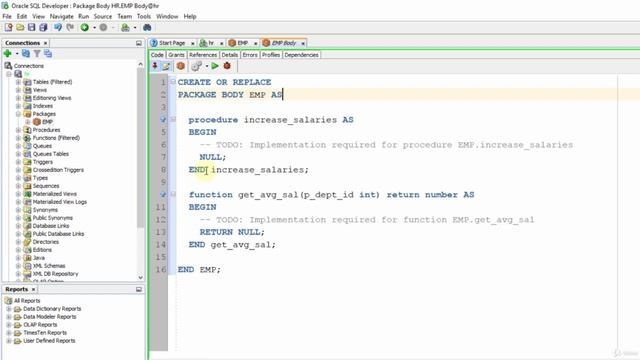
Task: Expand the Tables (Filtered) node
Action: point(18,82)
